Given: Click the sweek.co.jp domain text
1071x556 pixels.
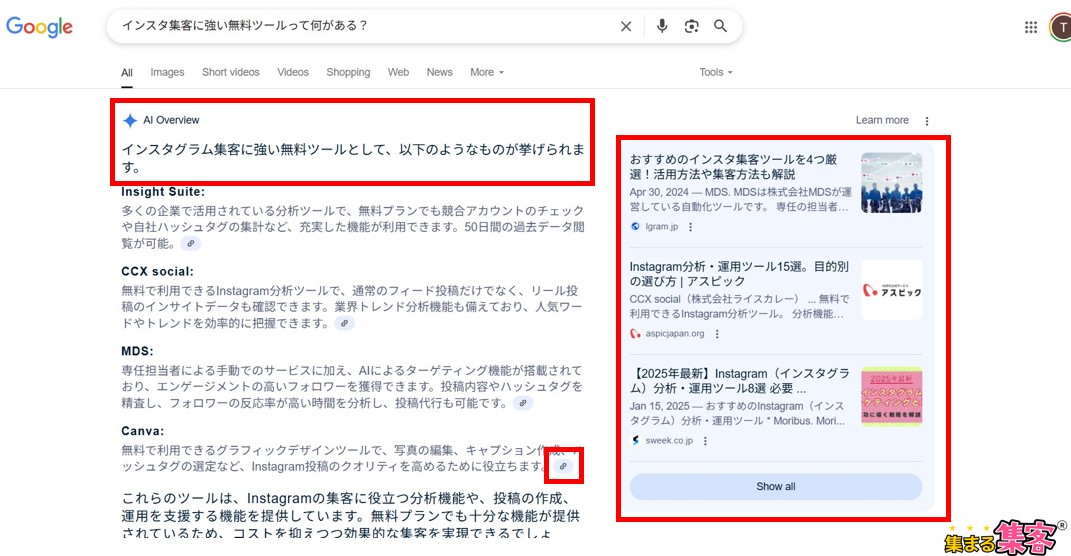Looking at the screenshot, I should [x=669, y=441].
